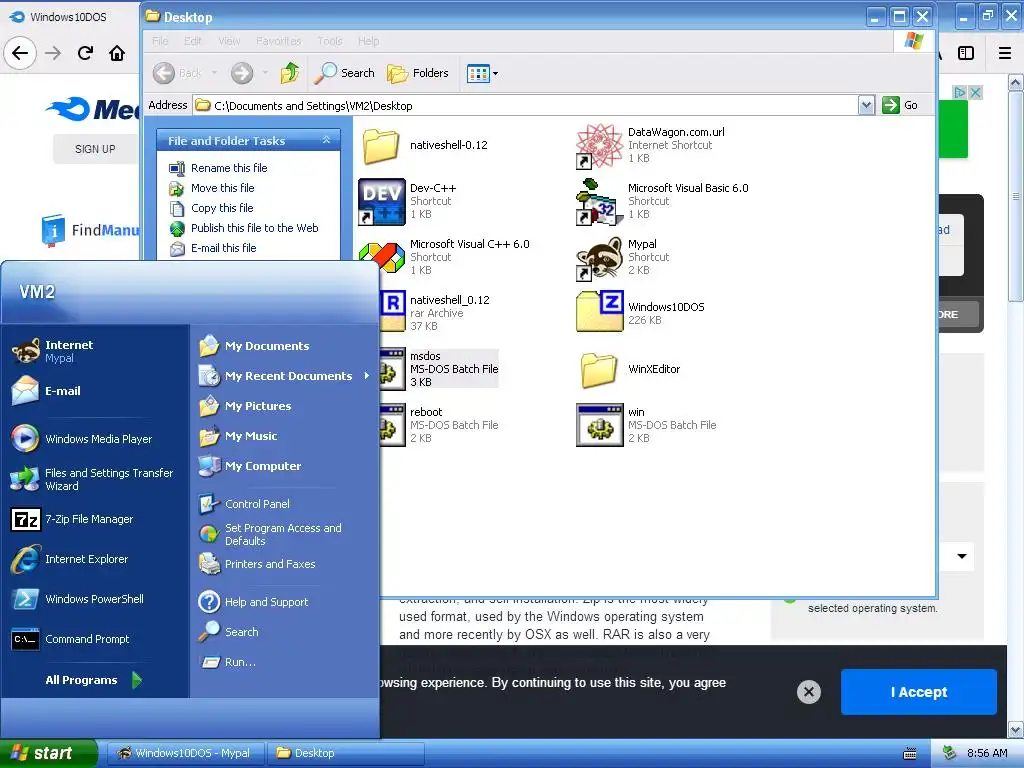Screen dimensions: 1024x768
Task: Click the address bar path field
Action: coord(526,105)
